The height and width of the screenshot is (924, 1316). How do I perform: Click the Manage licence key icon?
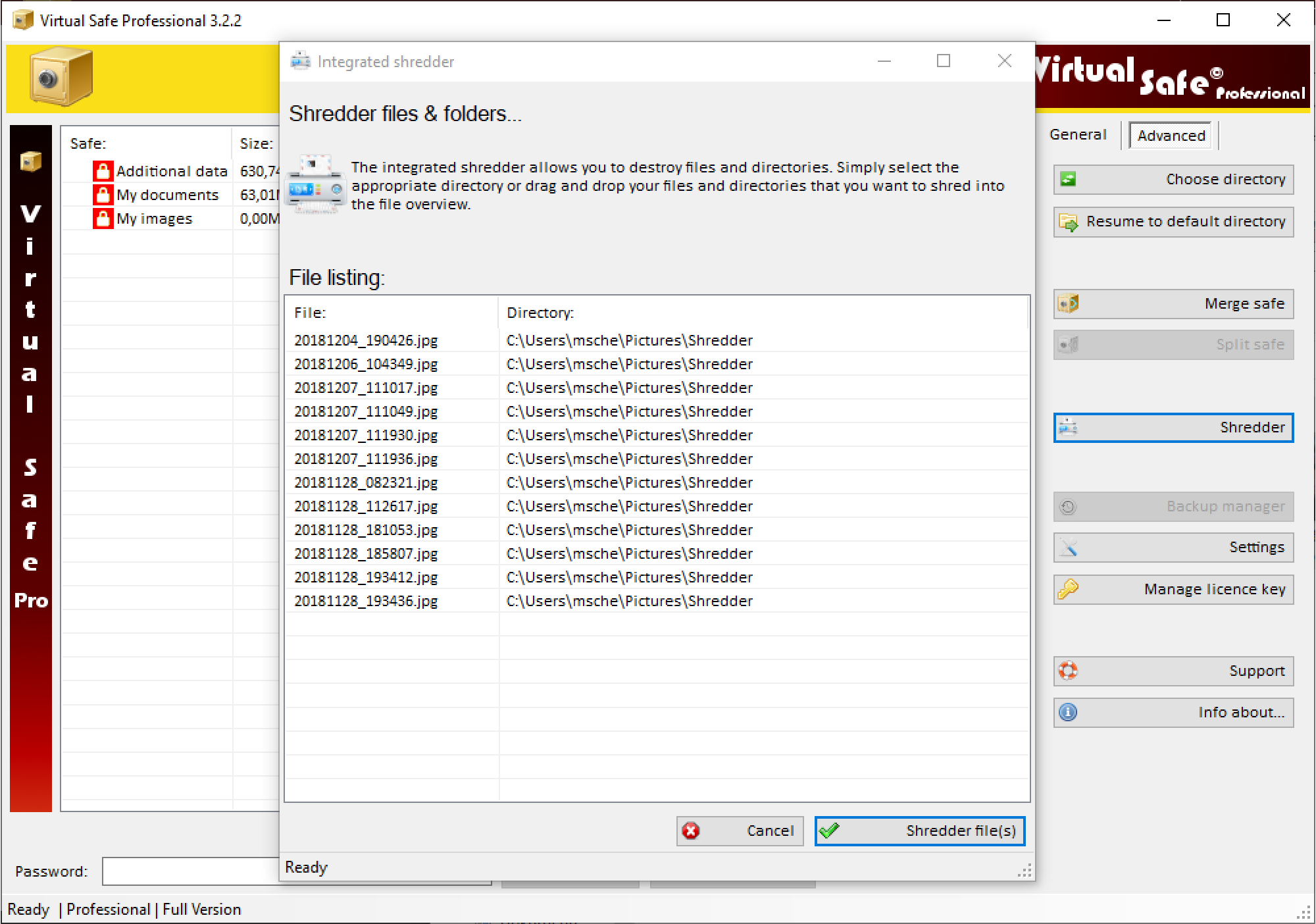click(1068, 589)
